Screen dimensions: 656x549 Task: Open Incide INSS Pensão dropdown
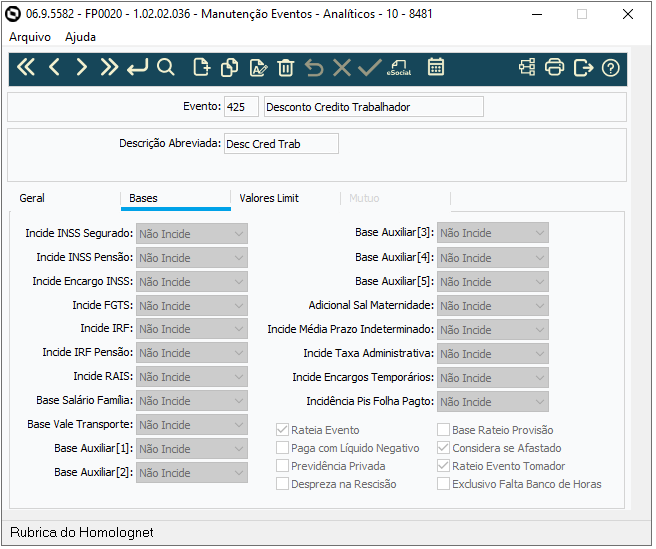(192, 258)
